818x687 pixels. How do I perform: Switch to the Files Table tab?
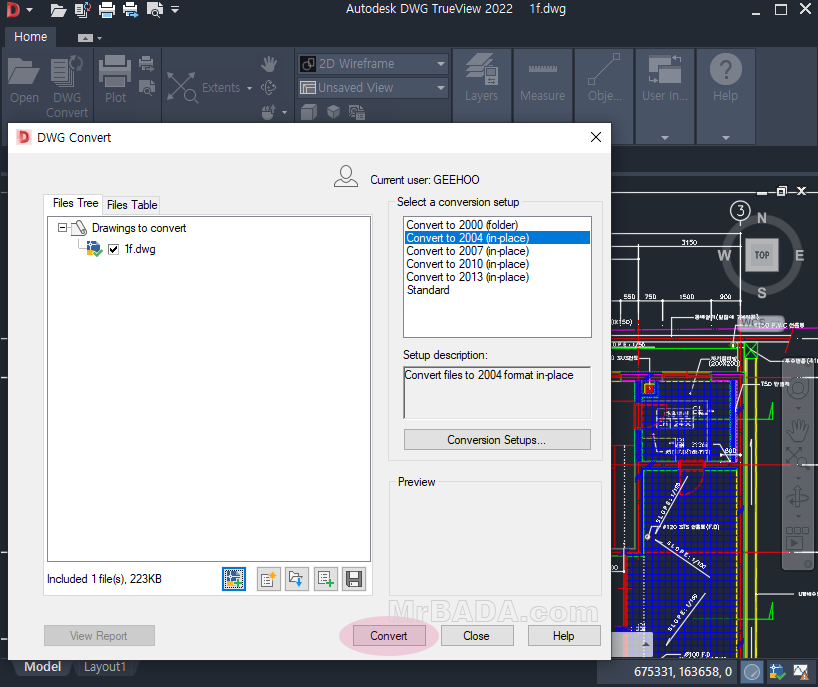(x=131, y=205)
